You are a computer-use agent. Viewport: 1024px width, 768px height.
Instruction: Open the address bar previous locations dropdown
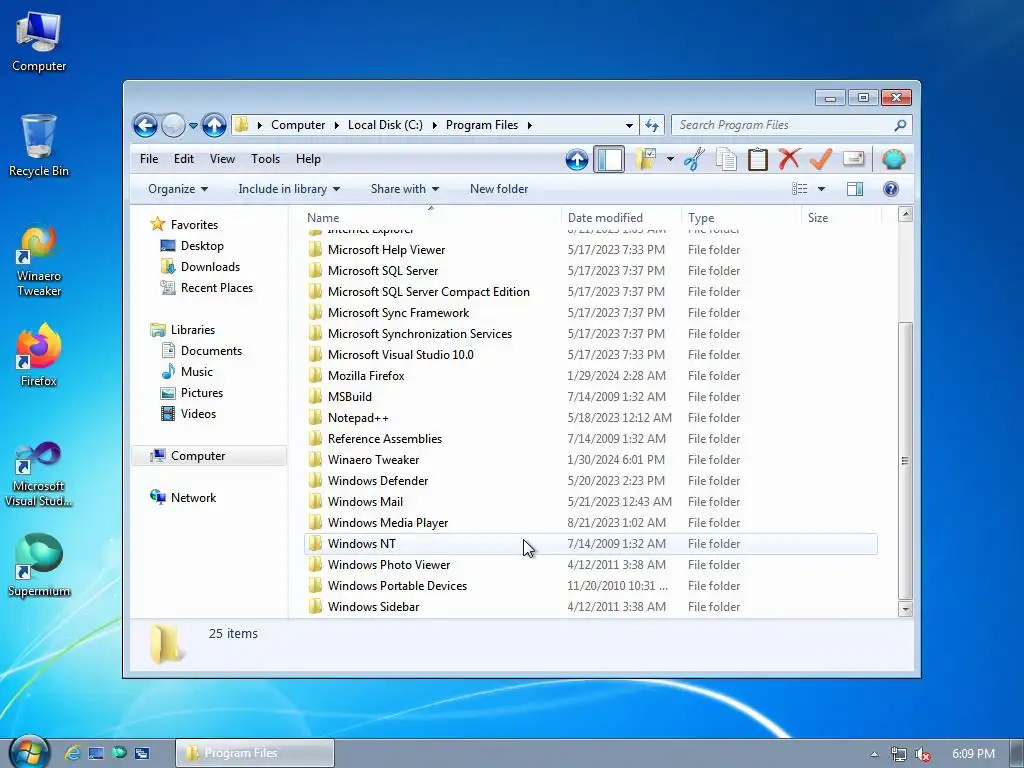[629, 125]
